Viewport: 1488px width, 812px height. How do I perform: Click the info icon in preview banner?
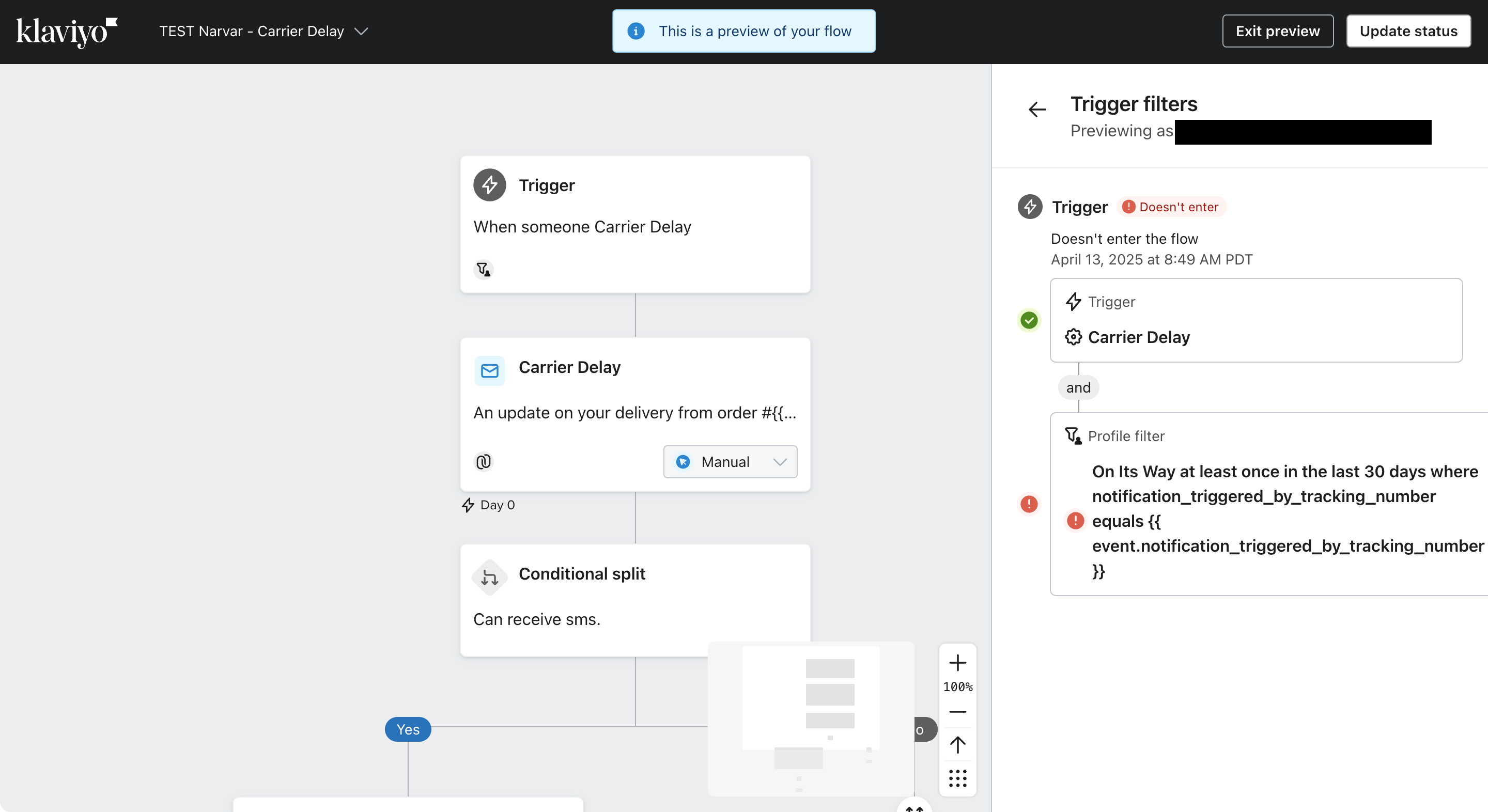[636, 31]
